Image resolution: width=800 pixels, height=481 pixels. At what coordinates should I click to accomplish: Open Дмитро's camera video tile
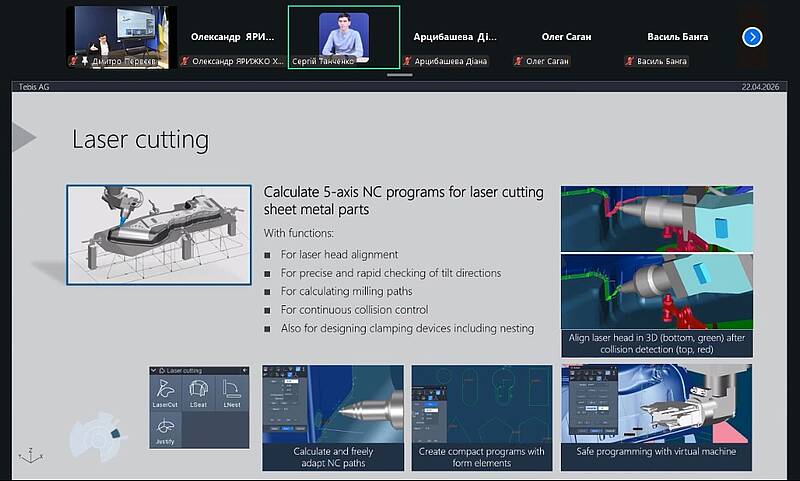(x=121, y=37)
